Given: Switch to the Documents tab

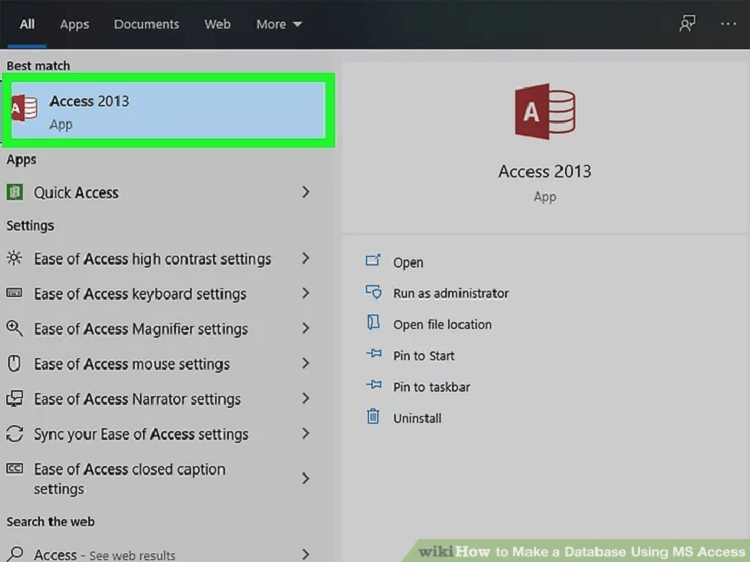Looking at the screenshot, I should [x=146, y=24].
